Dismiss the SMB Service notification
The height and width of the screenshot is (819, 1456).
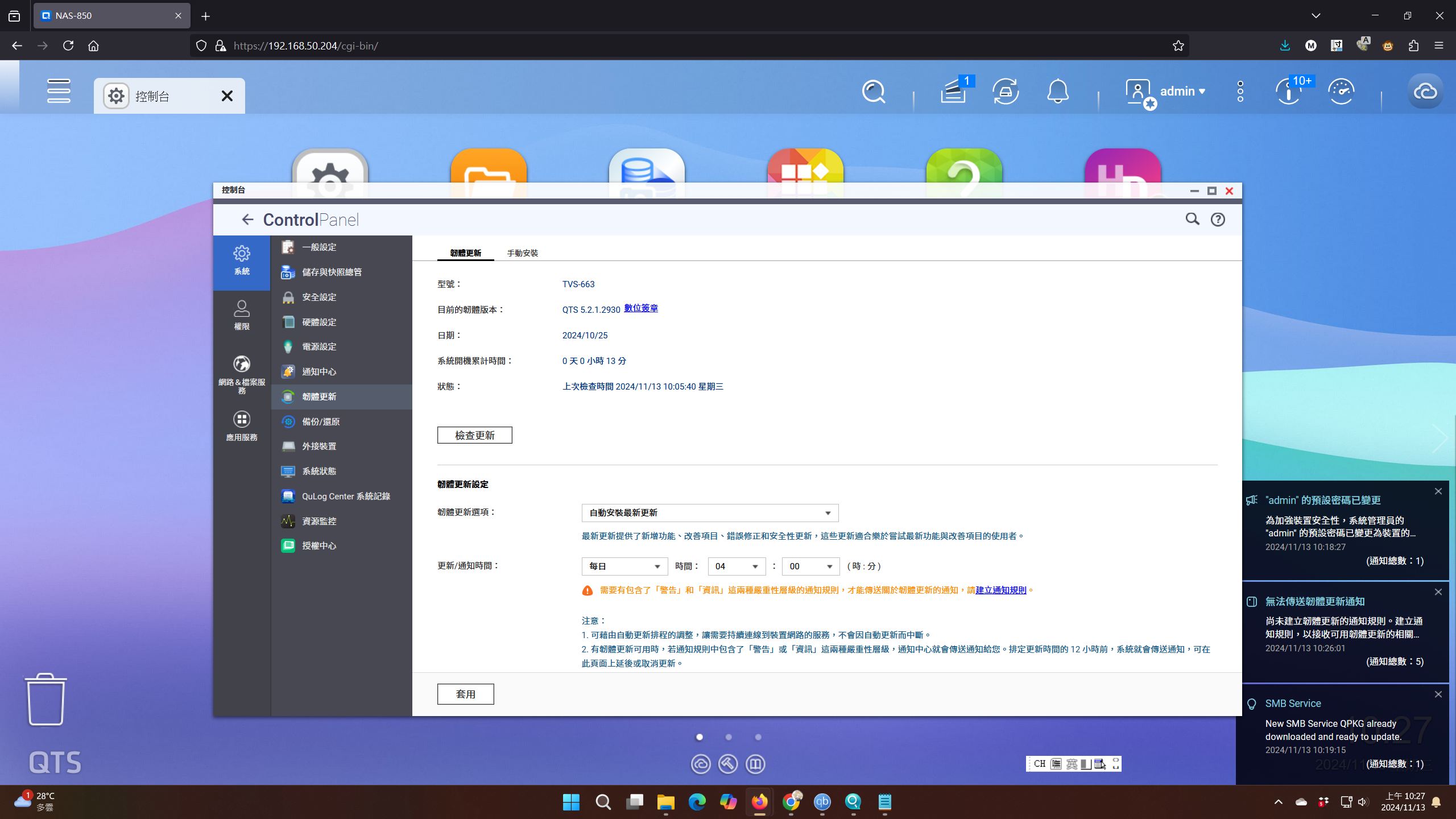(1438, 694)
